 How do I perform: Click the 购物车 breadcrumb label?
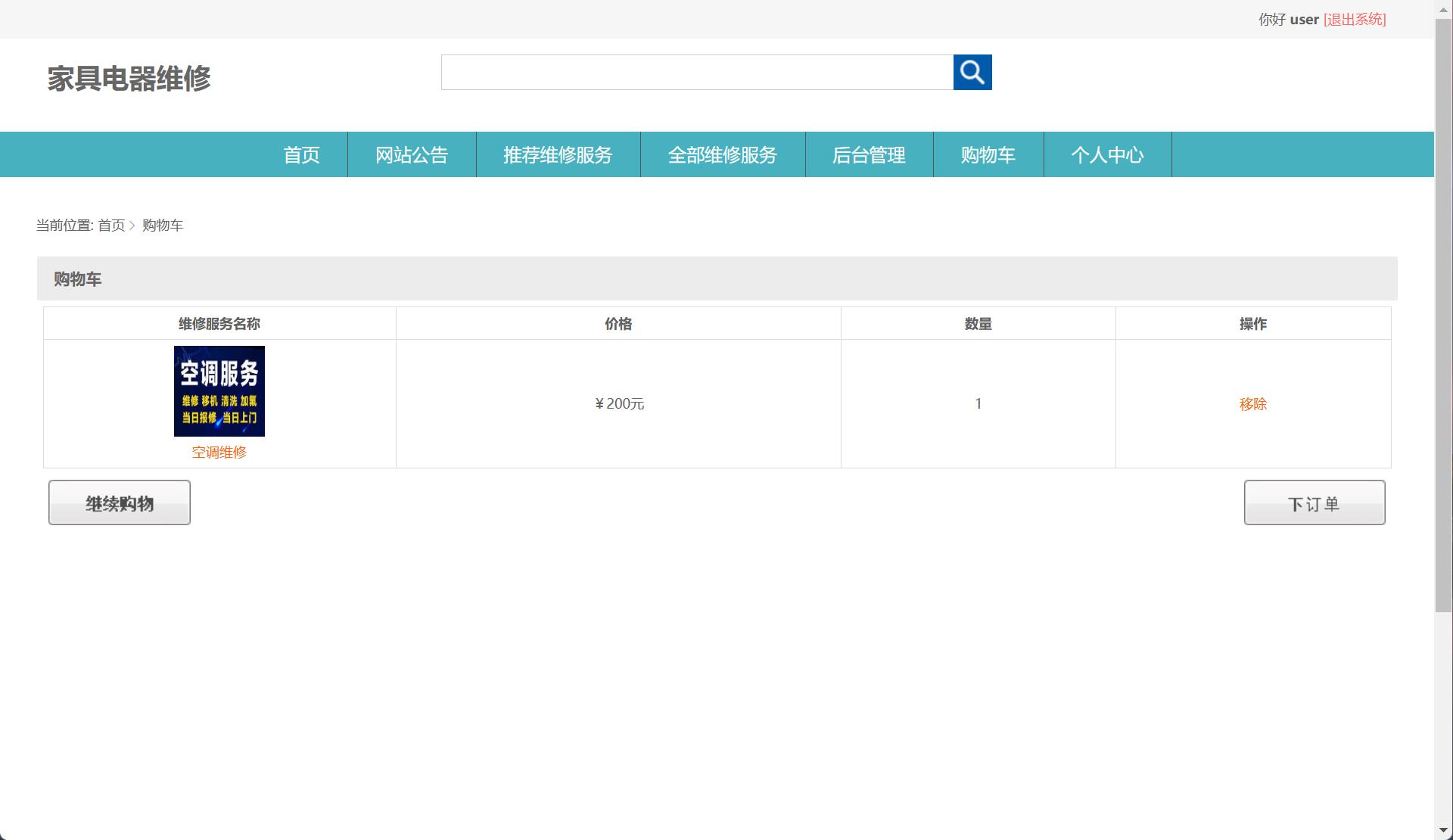pyautogui.click(x=162, y=225)
